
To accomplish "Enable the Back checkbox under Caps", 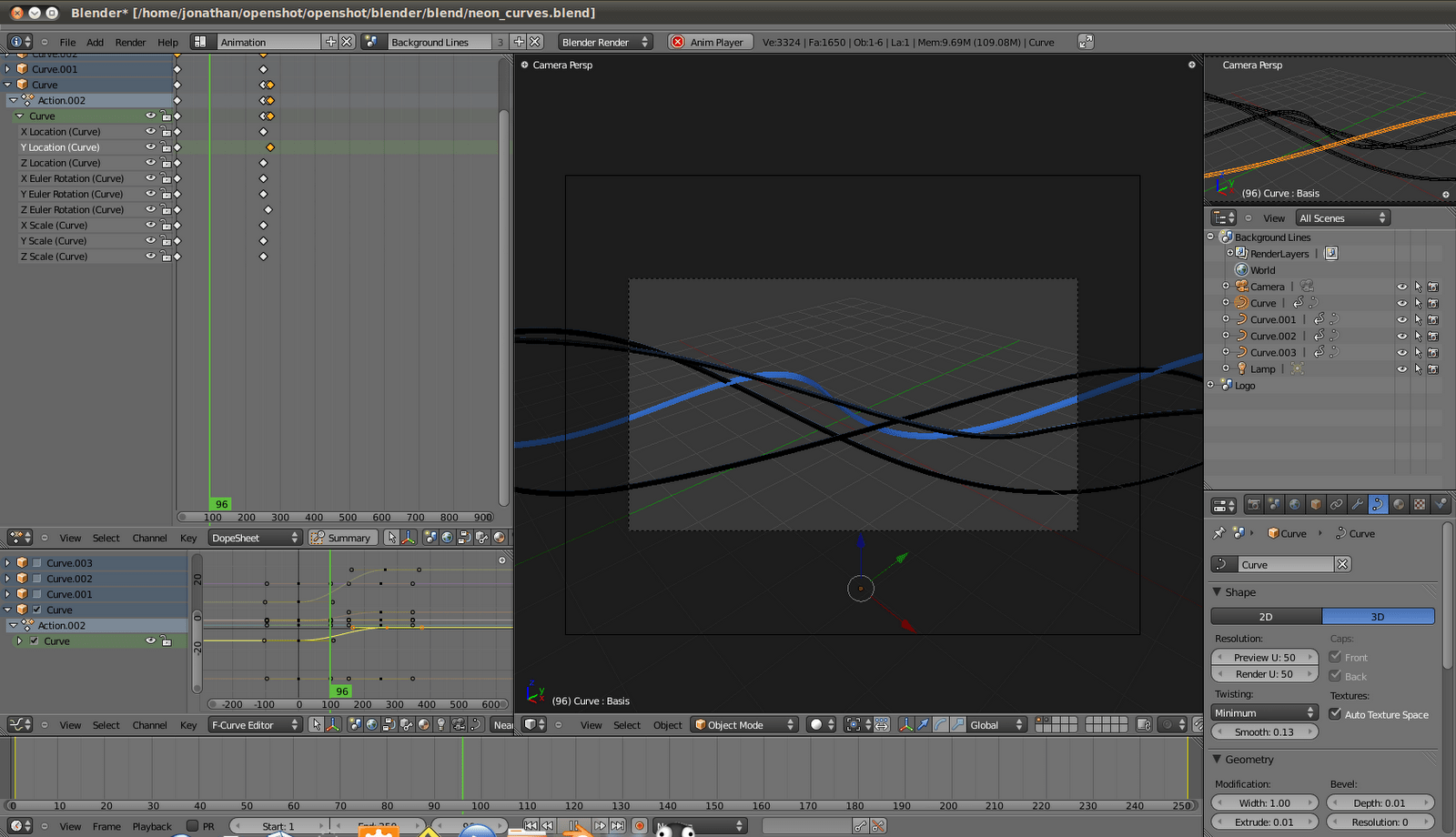I will click(x=1336, y=676).
